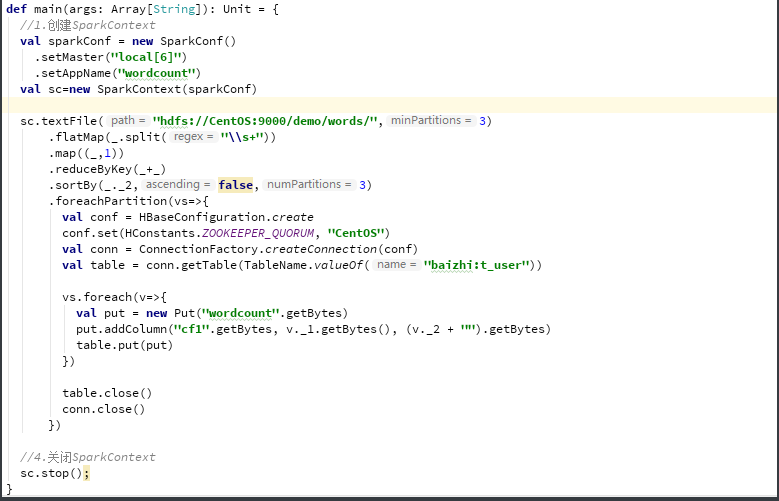Click the .setAppName("wordcount") call
The height and width of the screenshot is (501, 779).
coord(118,73)
